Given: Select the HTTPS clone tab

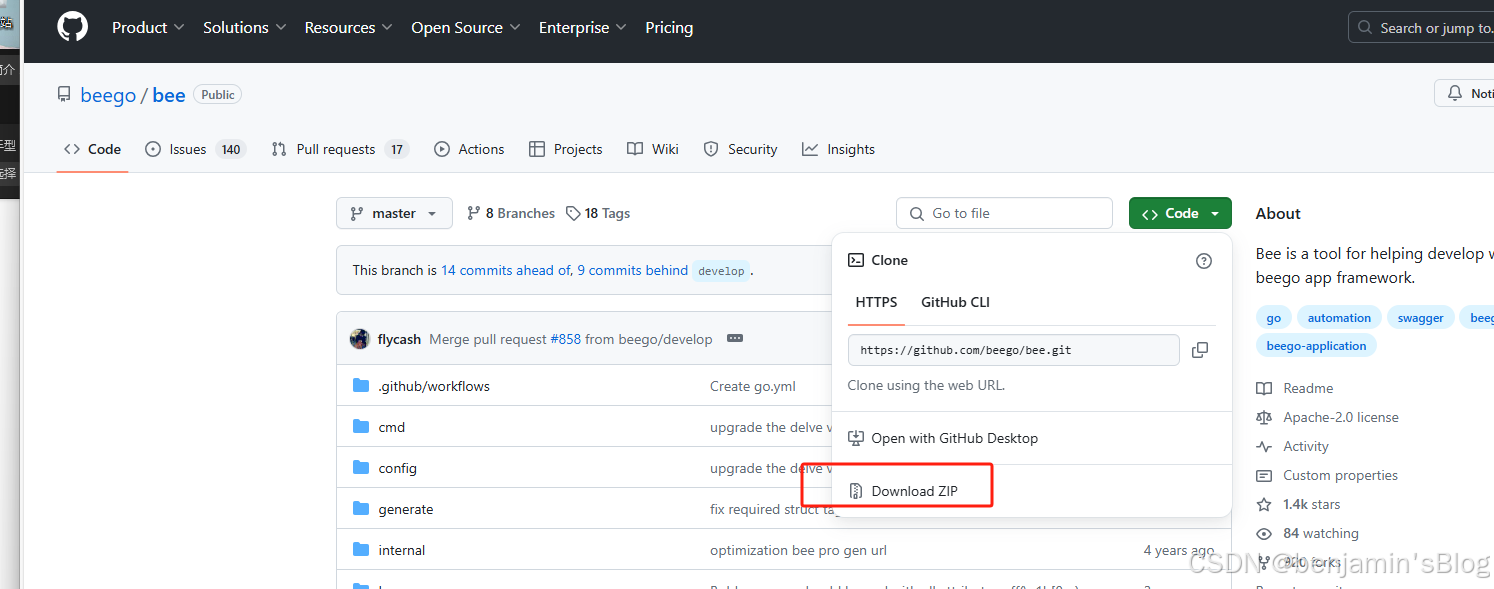Looking at the screenshot, I should tap(877, 302).
